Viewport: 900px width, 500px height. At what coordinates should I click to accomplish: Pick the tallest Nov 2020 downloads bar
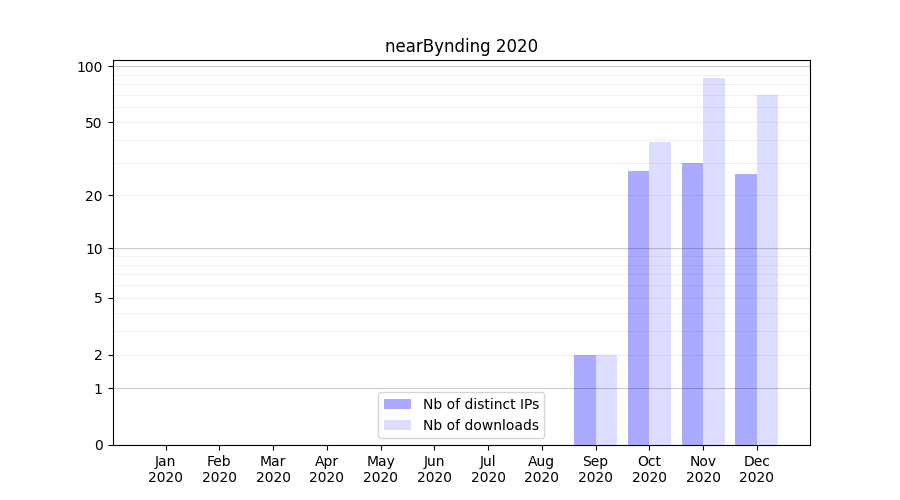714,262
